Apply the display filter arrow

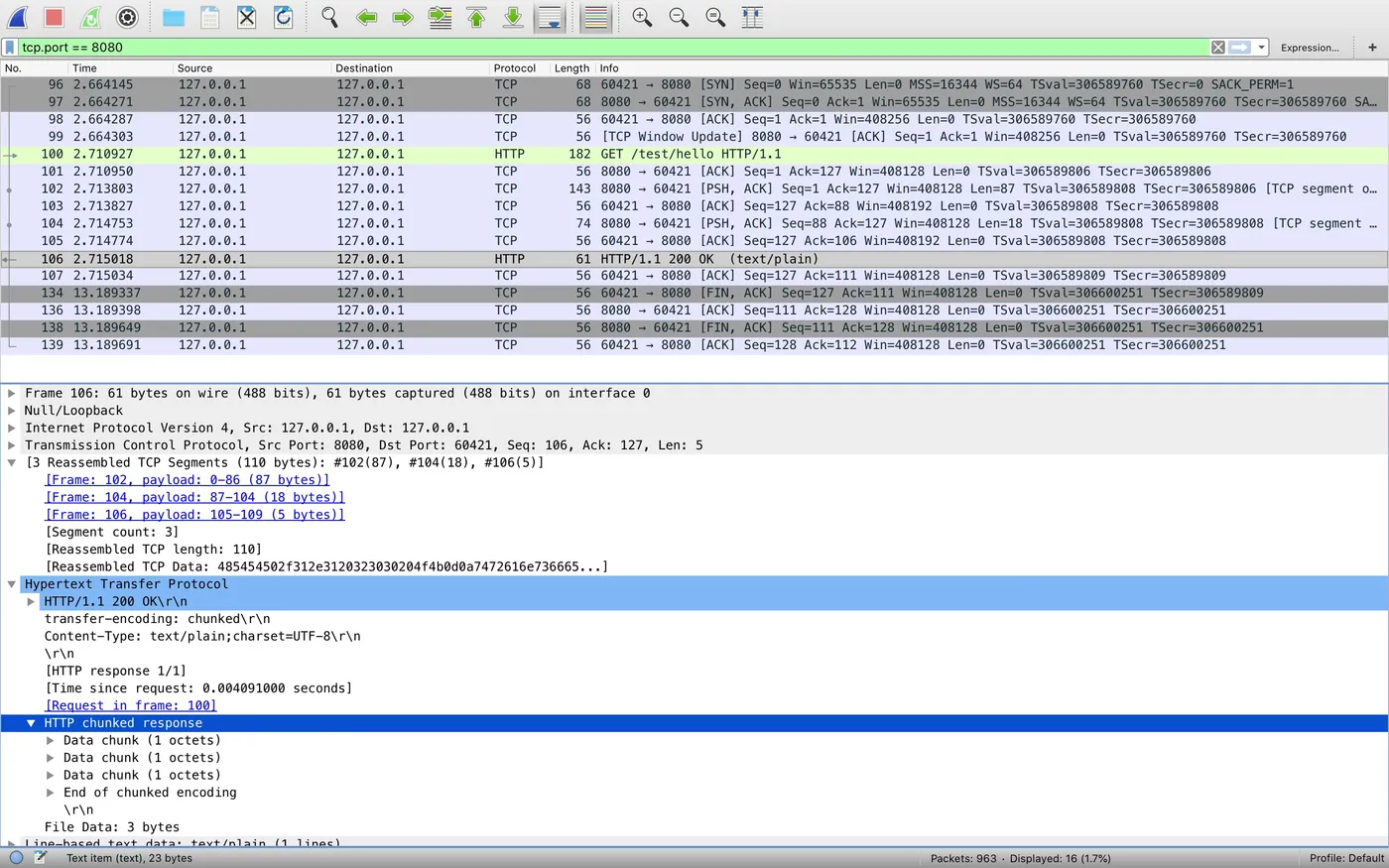[x=1240, y=48]
